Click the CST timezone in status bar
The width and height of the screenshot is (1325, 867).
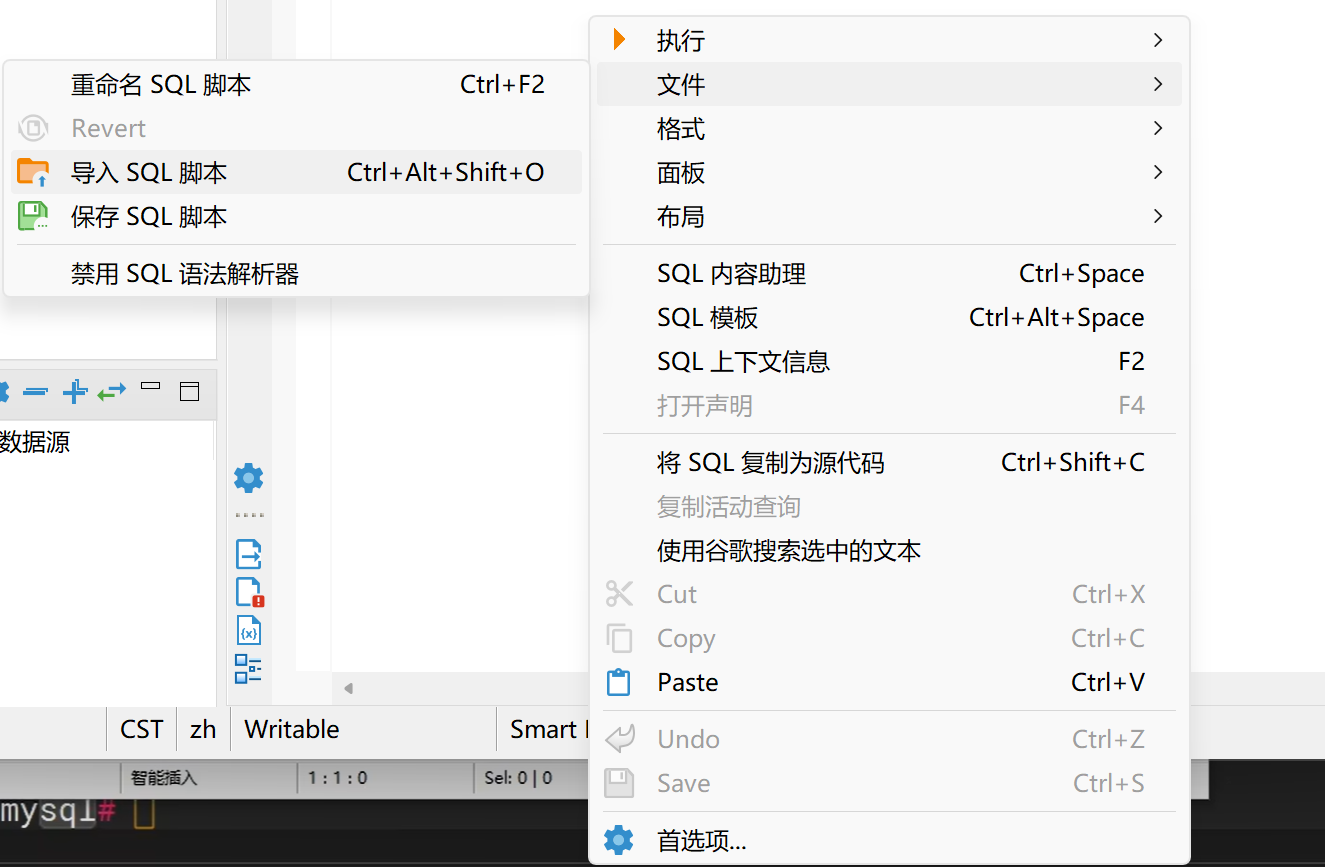141,729
